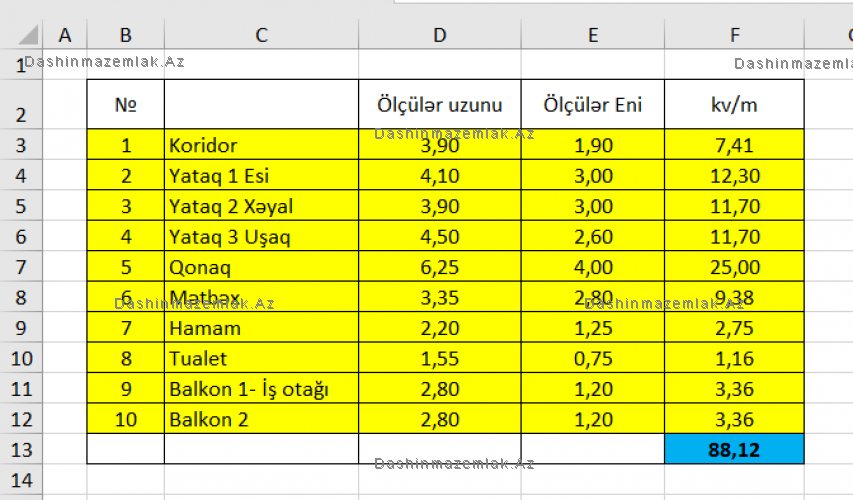Click the blue total cell 88,12

(x=734, y=449)
